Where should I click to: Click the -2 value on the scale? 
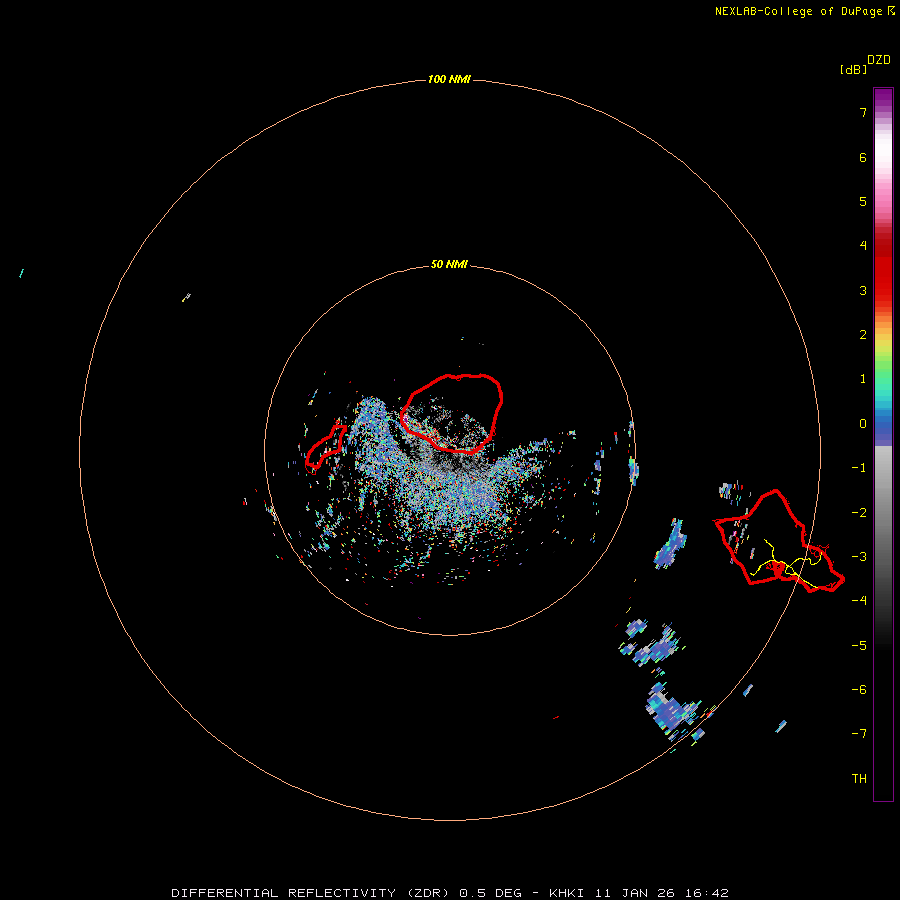coord(859,513)
